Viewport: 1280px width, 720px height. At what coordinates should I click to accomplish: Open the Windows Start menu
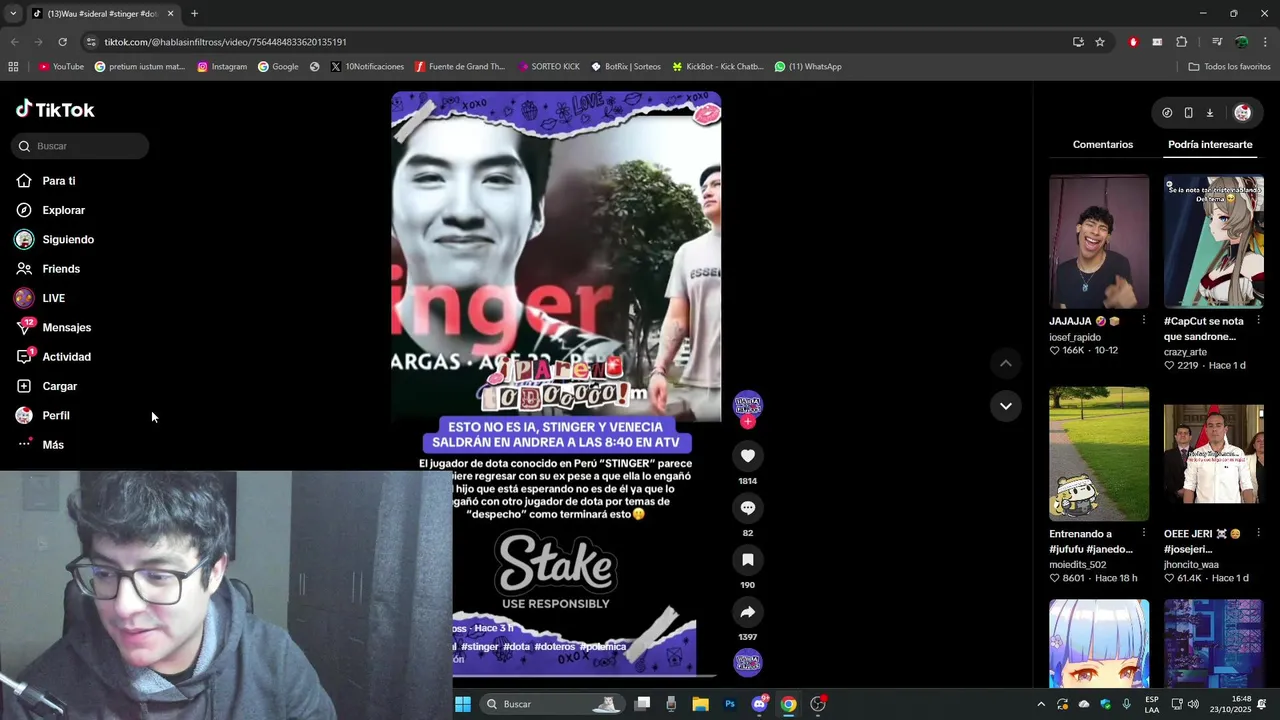click(463, 704)
